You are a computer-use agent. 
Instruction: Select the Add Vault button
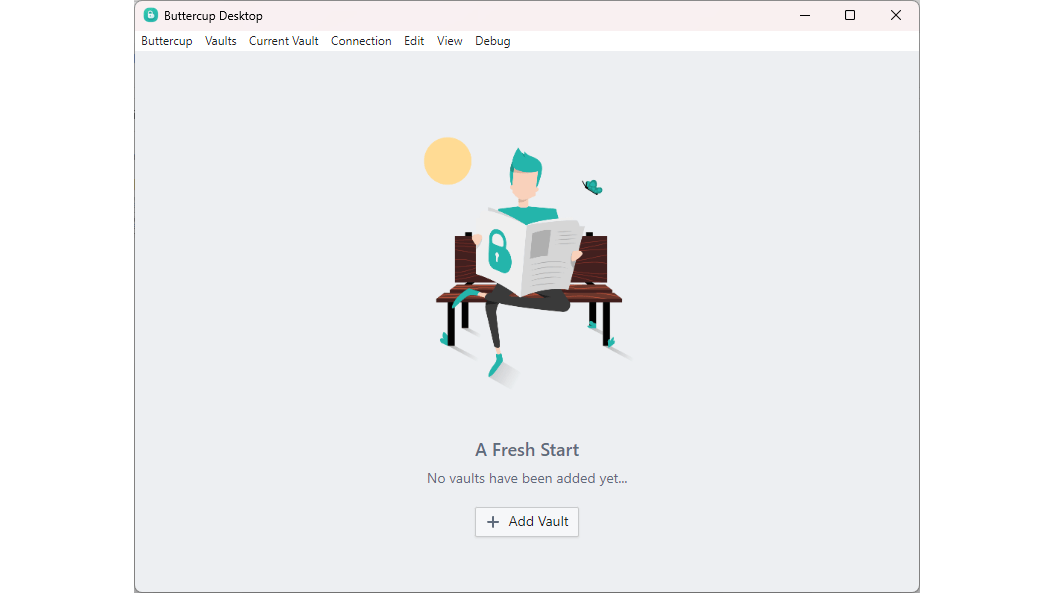pyautogui.click(x=527, y=522)
